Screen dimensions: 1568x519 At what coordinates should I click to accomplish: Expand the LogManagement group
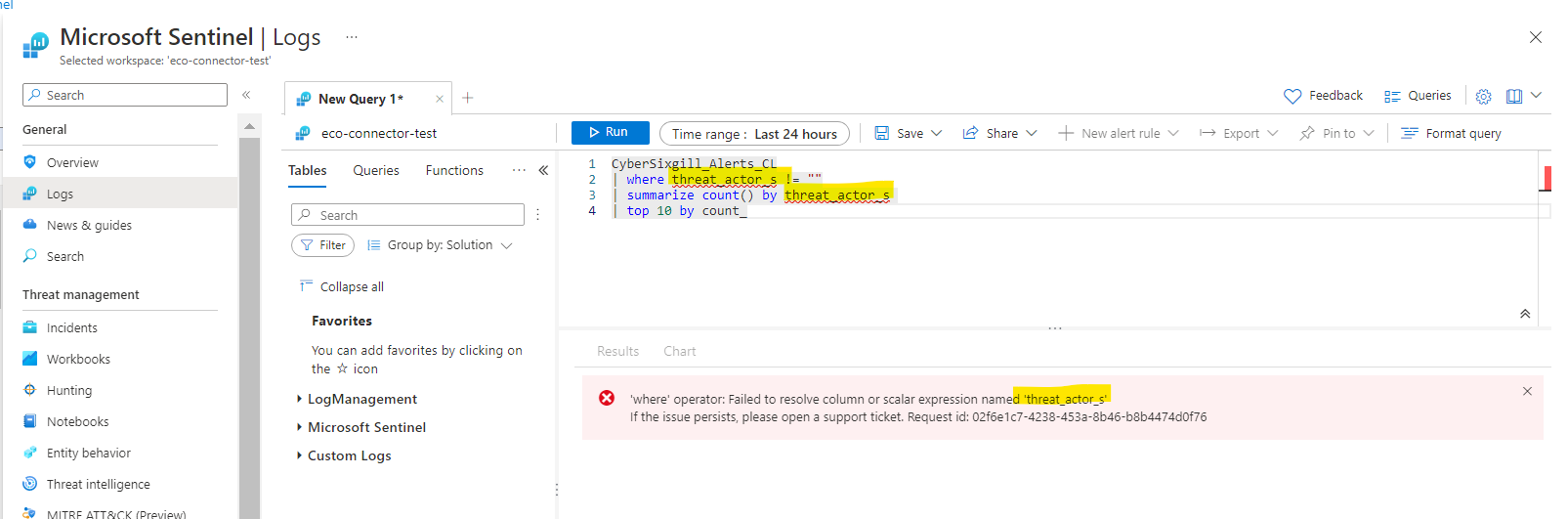click(357, 399)
